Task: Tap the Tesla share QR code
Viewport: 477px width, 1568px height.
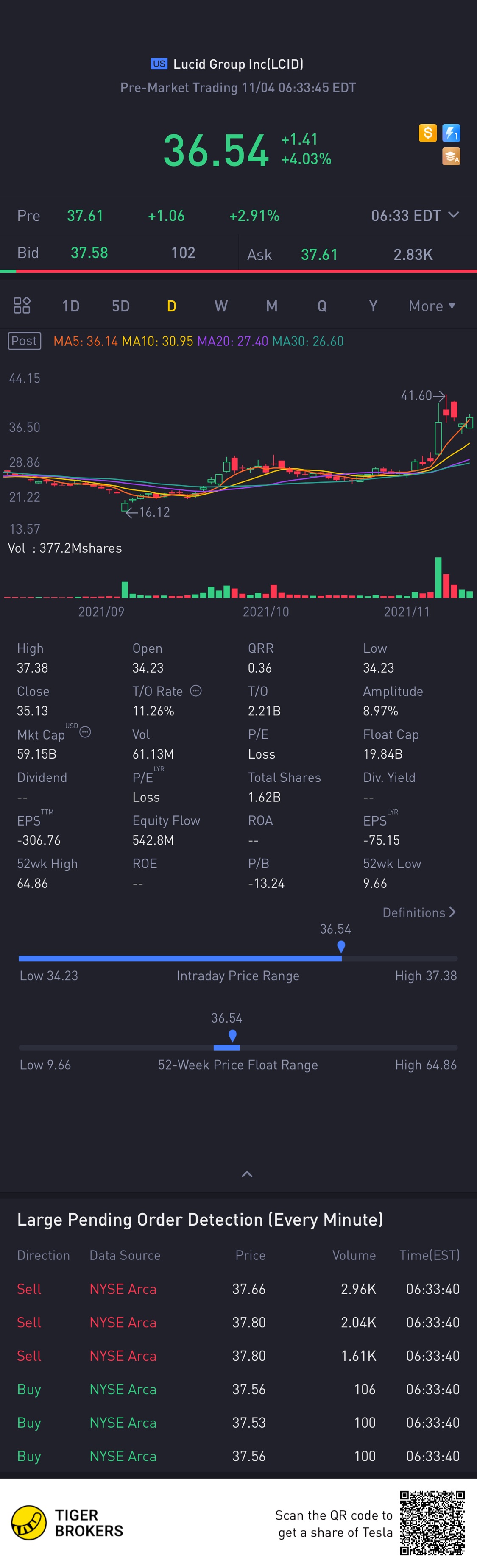Action: 432,1522
